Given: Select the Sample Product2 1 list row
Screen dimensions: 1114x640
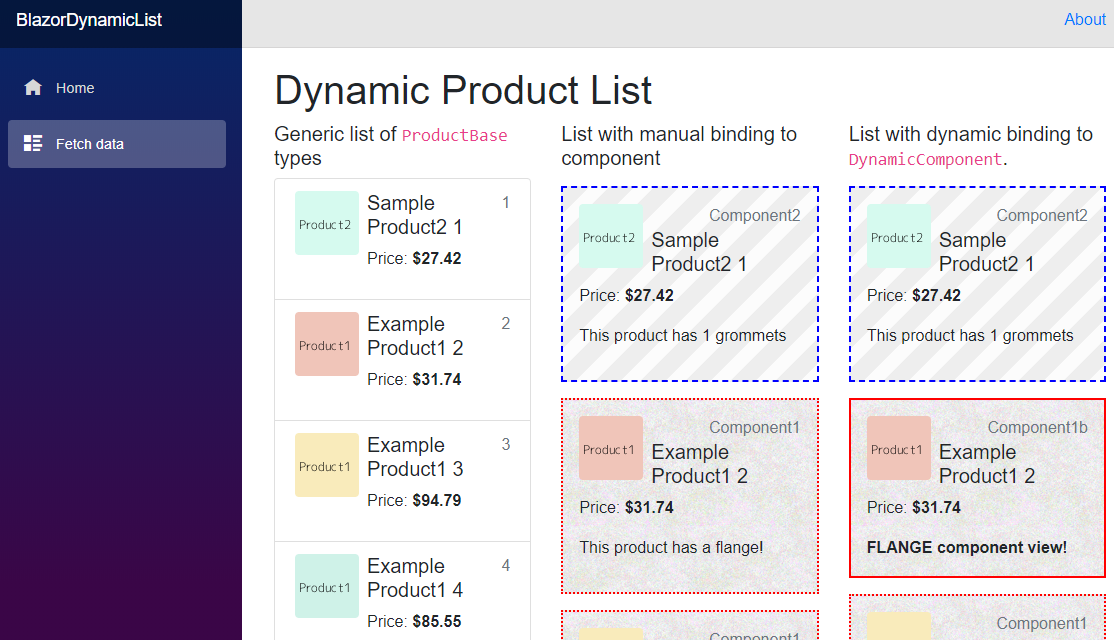Looking at the screenshot, I should coord(402,239).
